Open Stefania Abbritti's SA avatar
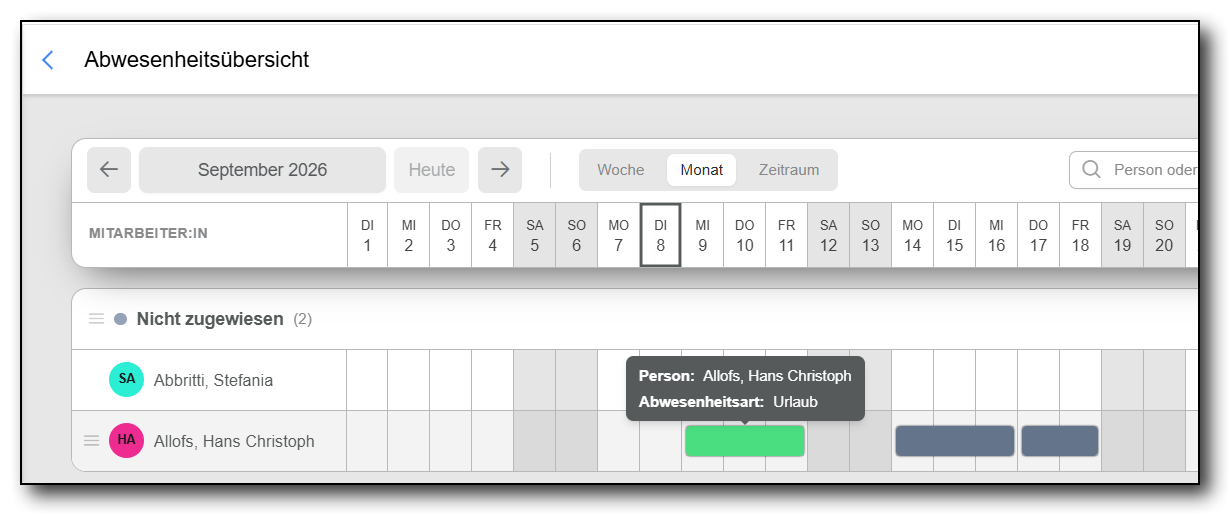Image resolution: width=1230 pixels, height=515 pixels. point(126,380)
